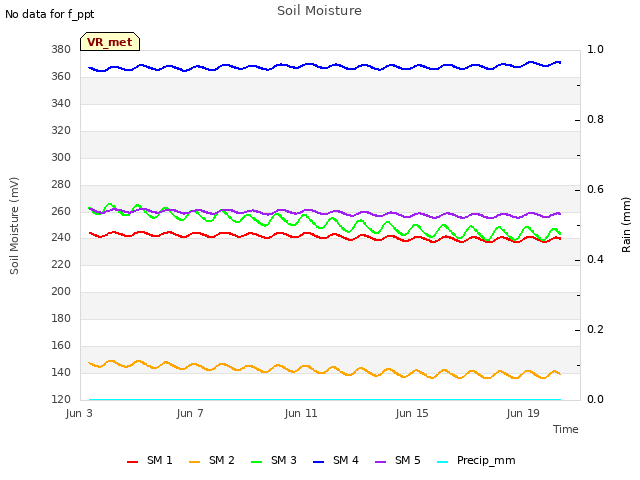Screen dimensions: 640x480
Task: Click the Jun 19 x-axis label
Action: pos(523,413)
